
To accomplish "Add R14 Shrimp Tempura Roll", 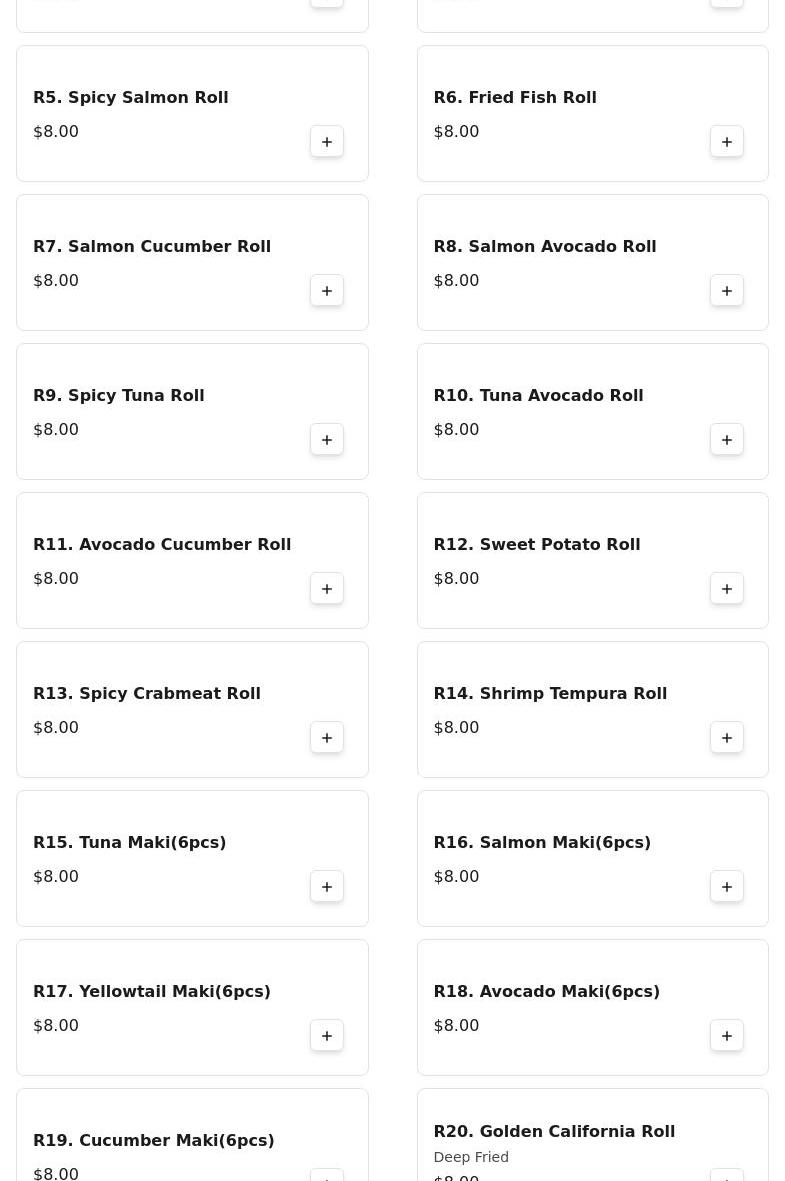I will (727, 738).
